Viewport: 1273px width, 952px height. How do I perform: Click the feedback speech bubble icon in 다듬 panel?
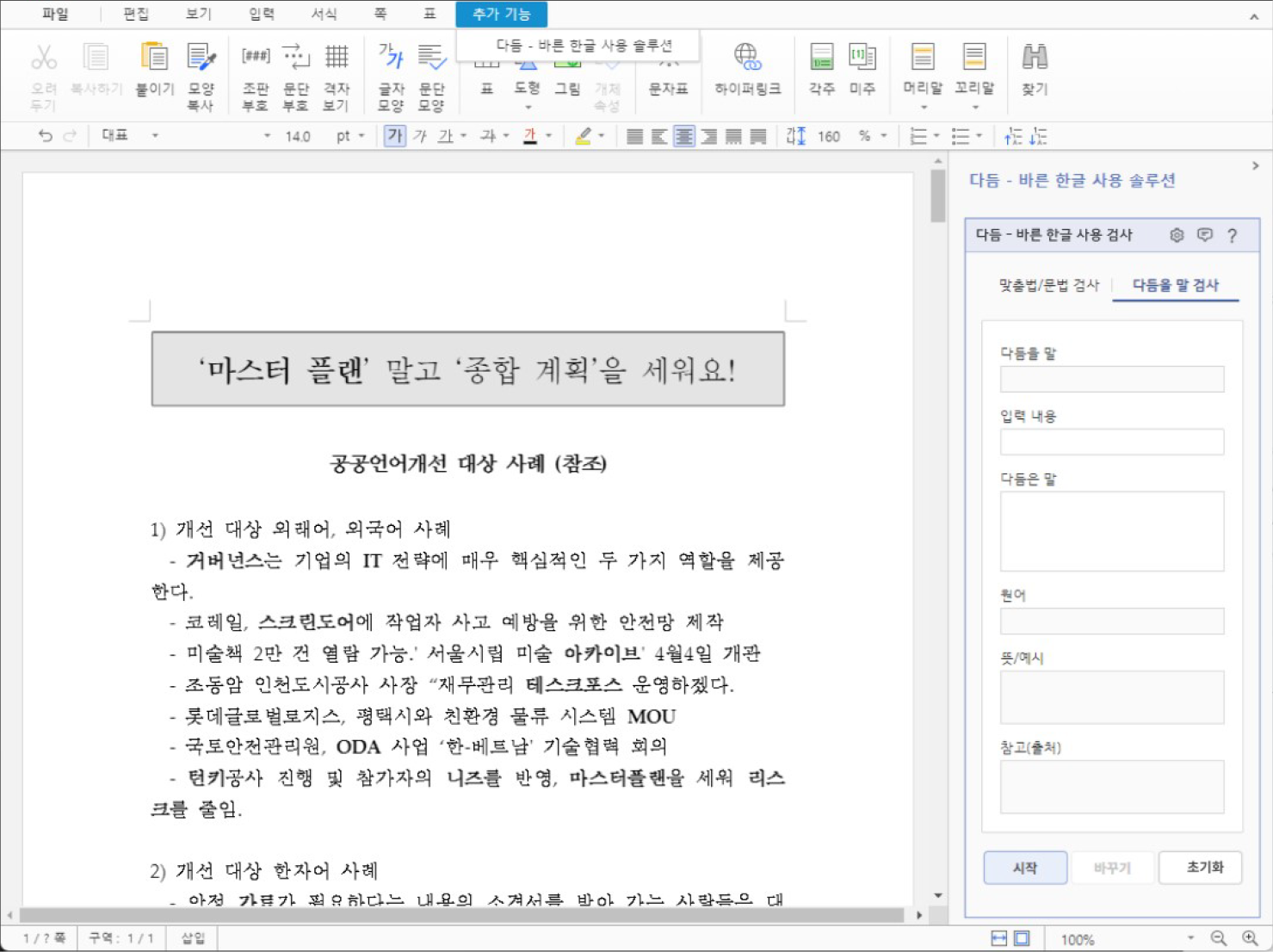pyautogui.click(x=1205, y=235)
